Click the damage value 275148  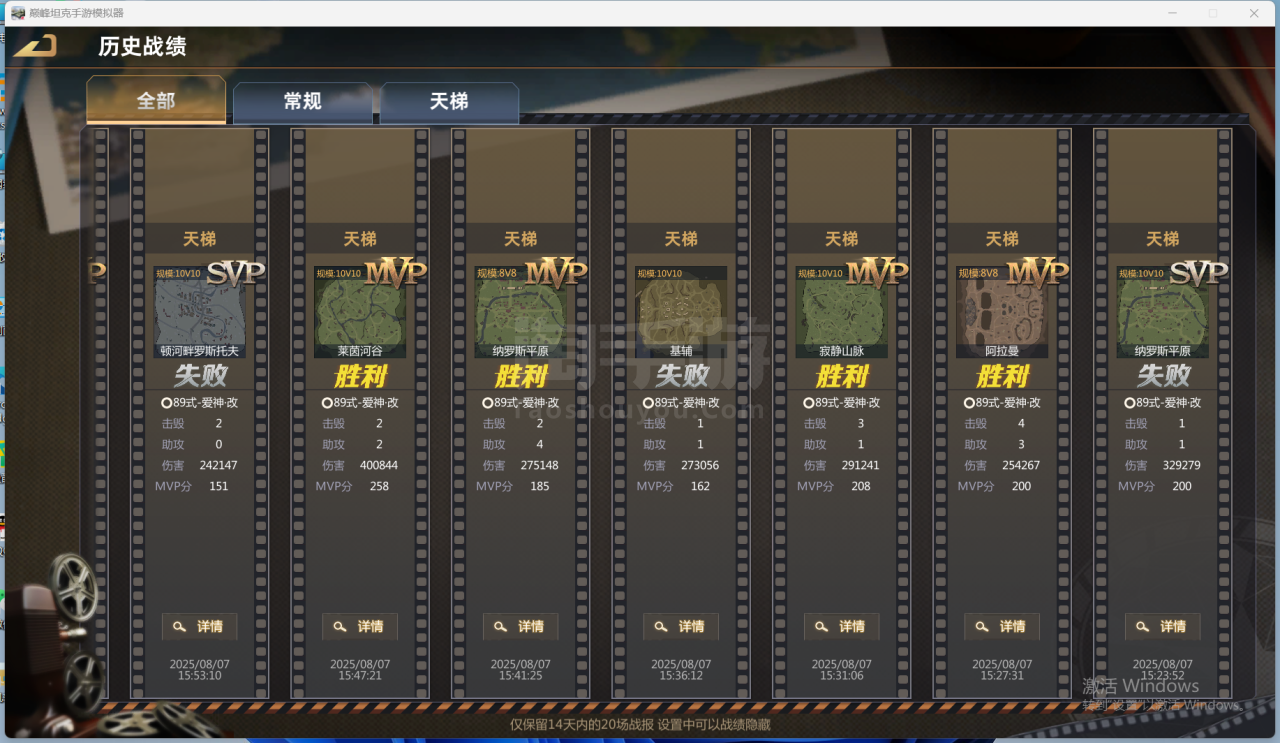539,465
